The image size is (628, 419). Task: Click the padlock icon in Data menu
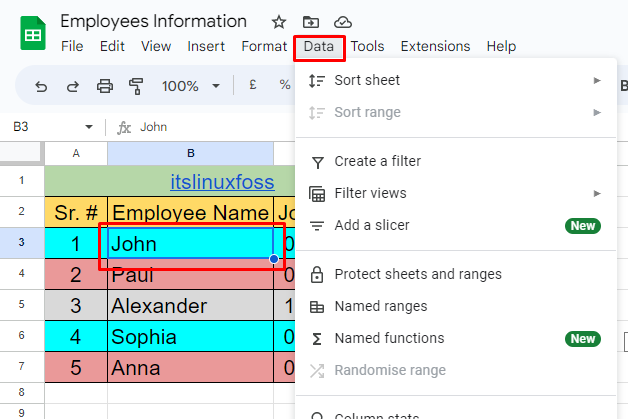[x=317, y=274]
